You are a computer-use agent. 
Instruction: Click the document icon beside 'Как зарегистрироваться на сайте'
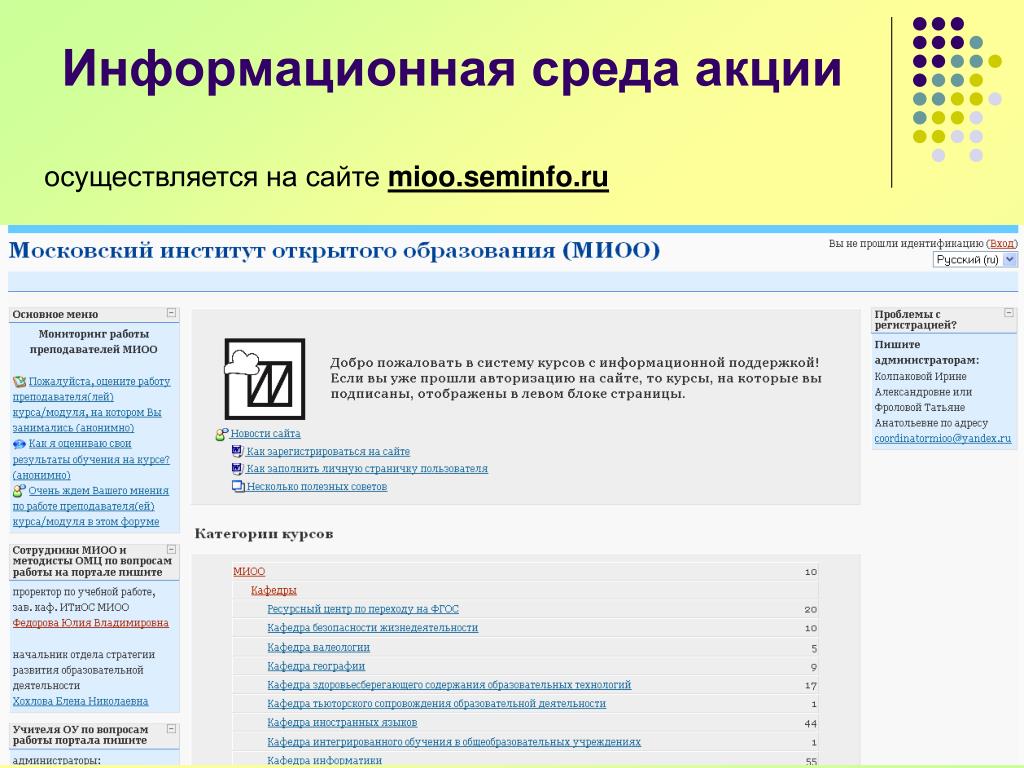238,451
